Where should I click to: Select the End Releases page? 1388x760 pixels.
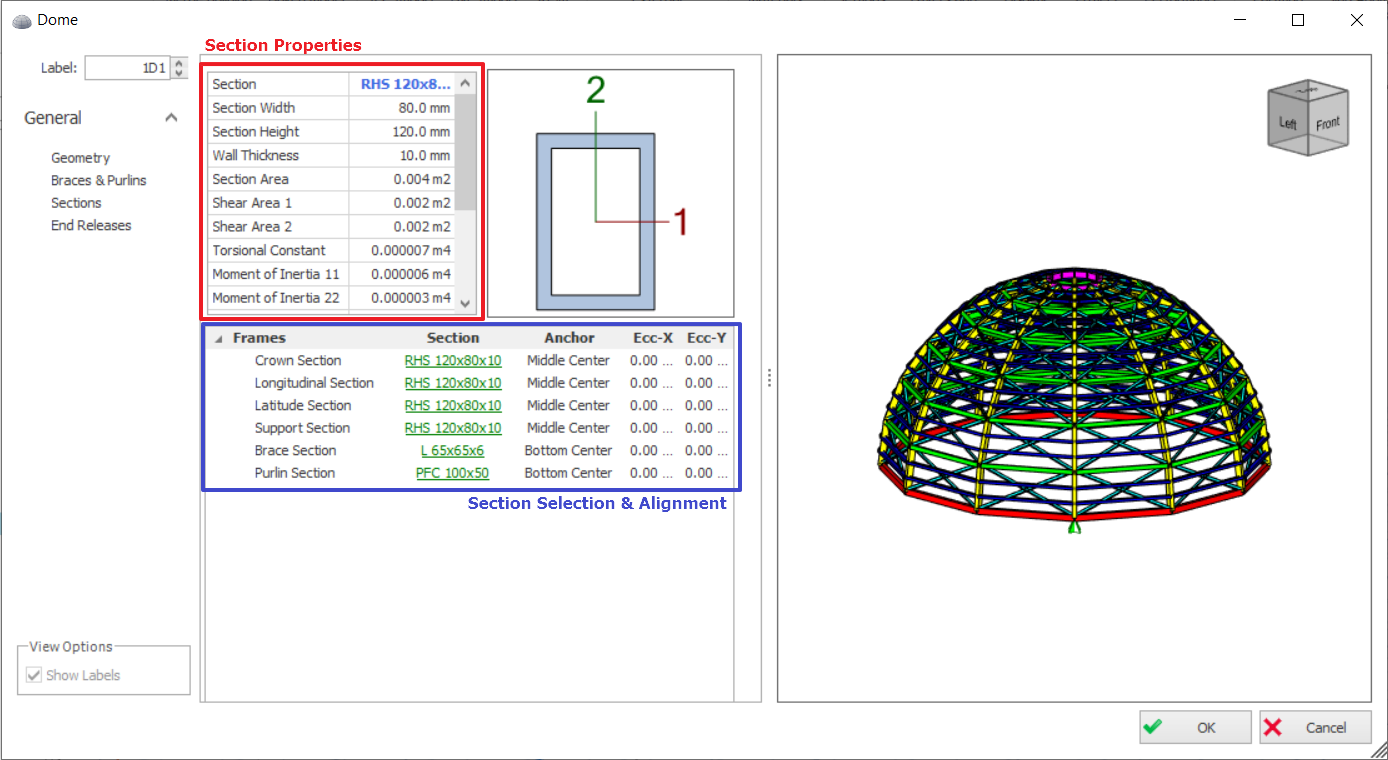pyautogui.click(x=91, y=226)
